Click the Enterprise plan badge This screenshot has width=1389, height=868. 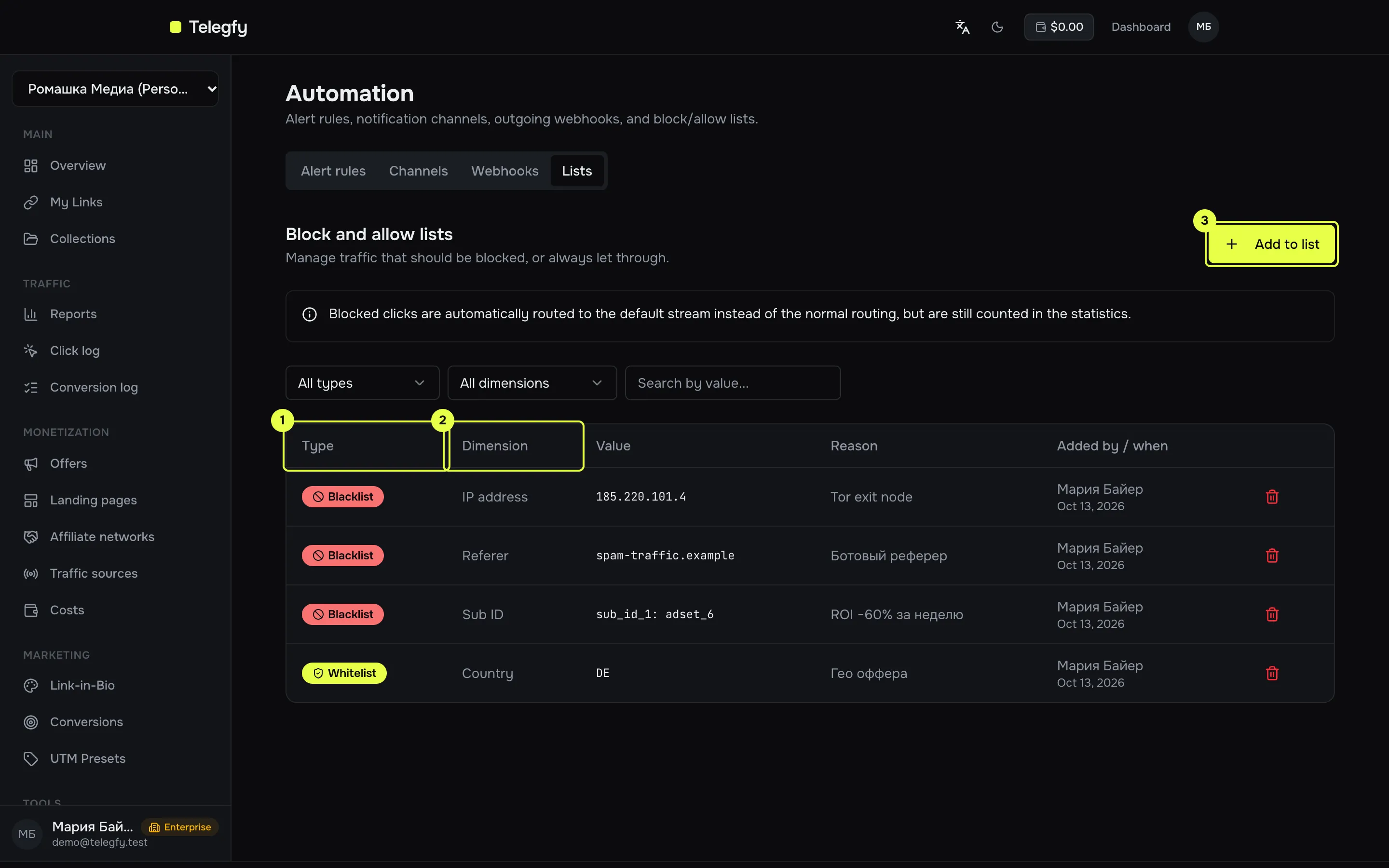pyautogui.click(x=179, y=827)
